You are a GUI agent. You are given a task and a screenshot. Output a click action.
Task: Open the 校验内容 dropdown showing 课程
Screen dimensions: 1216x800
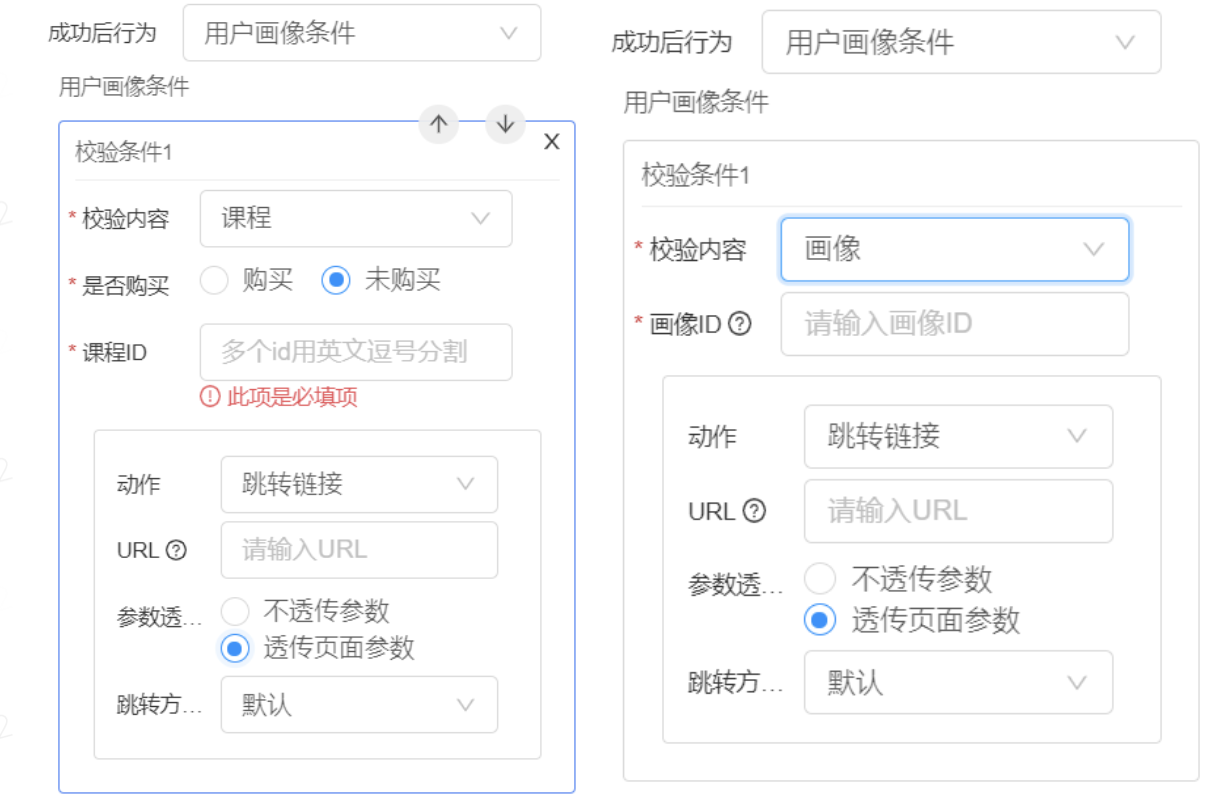[x=356, y=219]
